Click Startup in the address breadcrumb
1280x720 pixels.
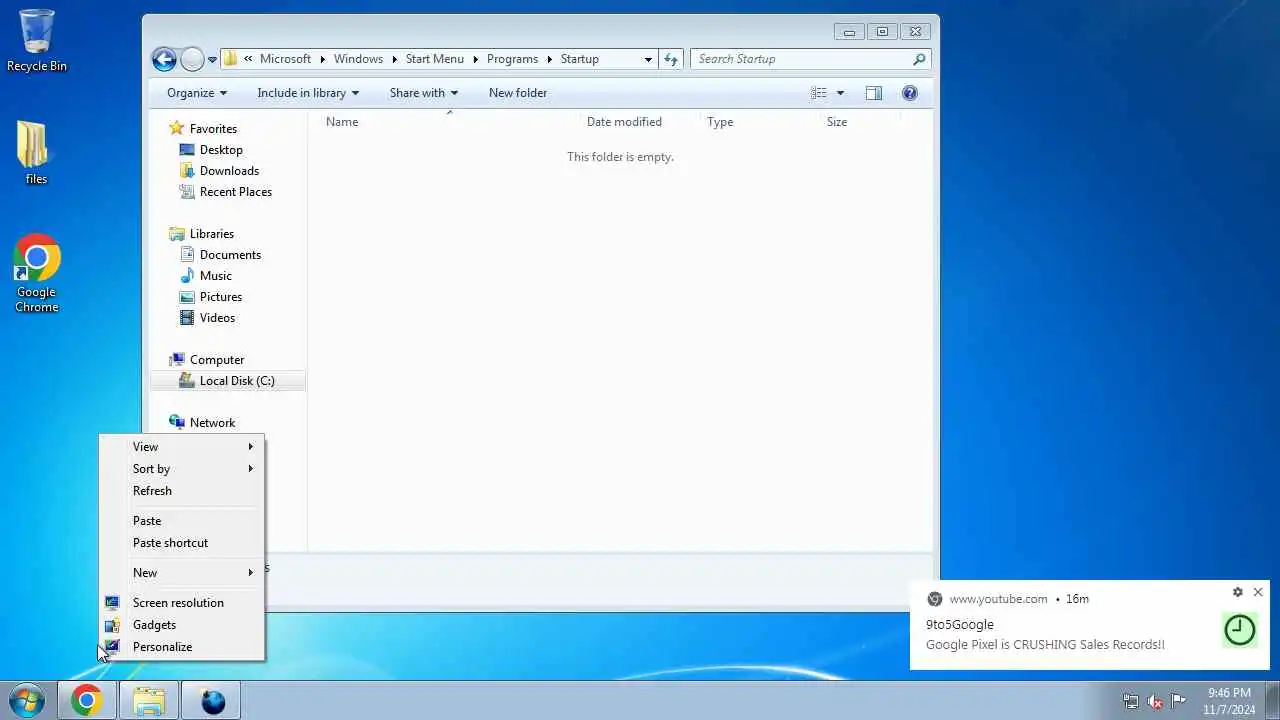(x=580, y=59)
